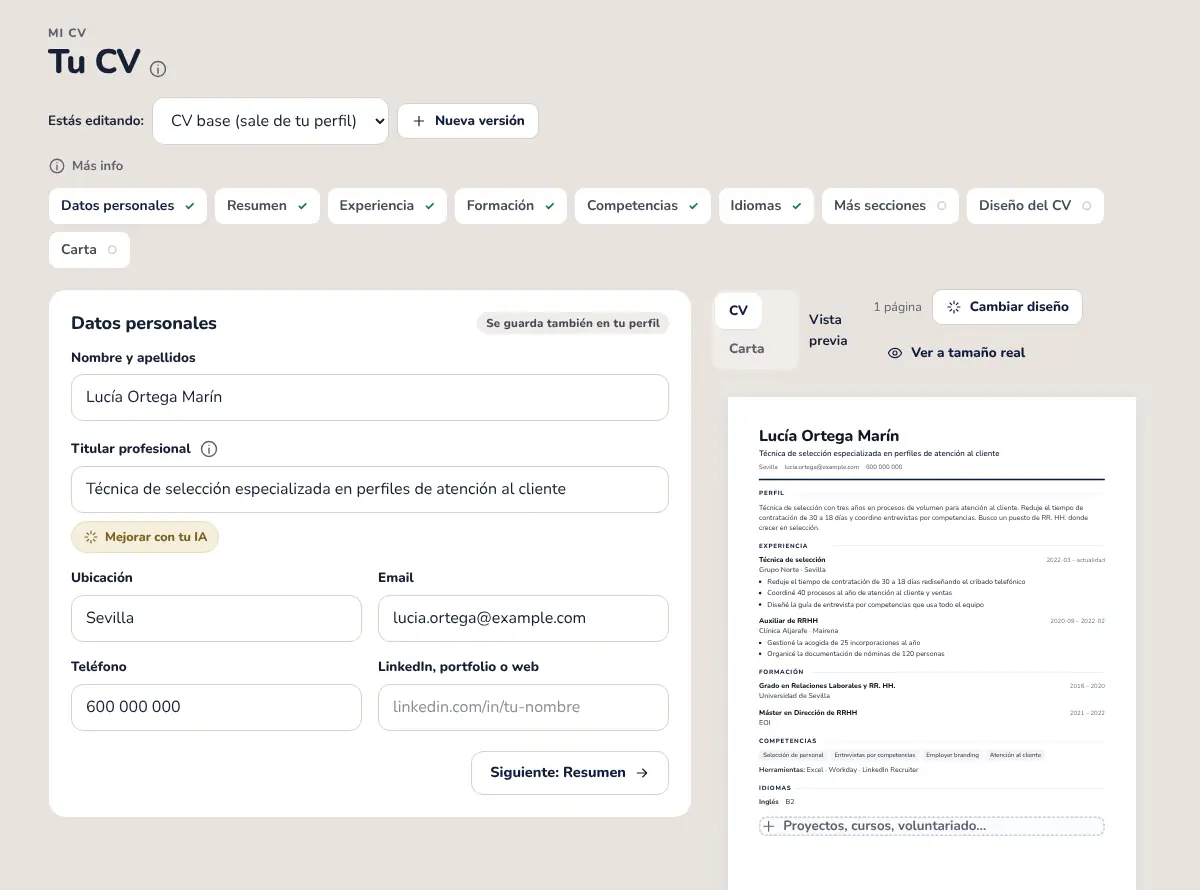Click the FORMACIÓN heading in CV preview
The height and width of the screenshot is (890, 1200).
780,672
